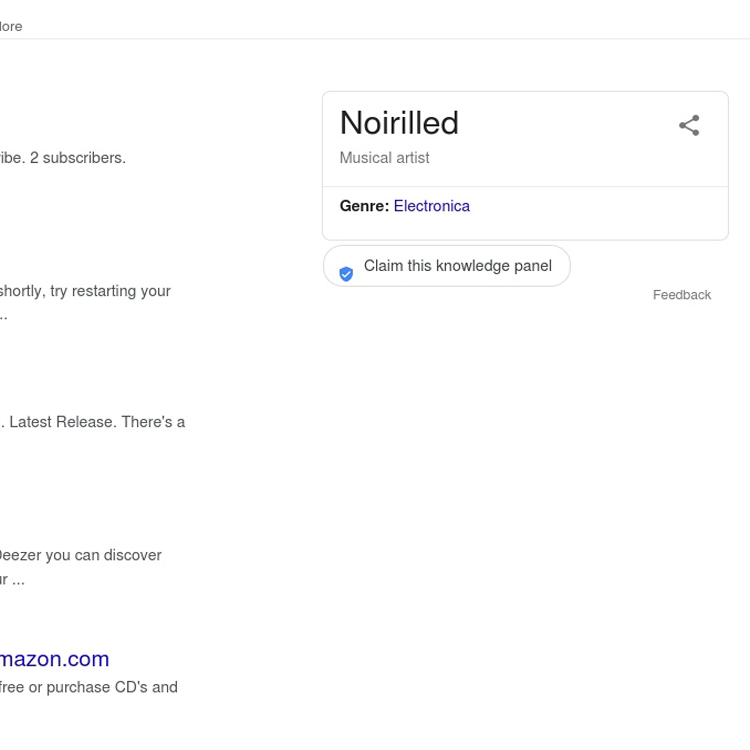Screen dimensions: 750x750
Task: Click the share icon in knowledge panel
Action: (x=689, y=126)
